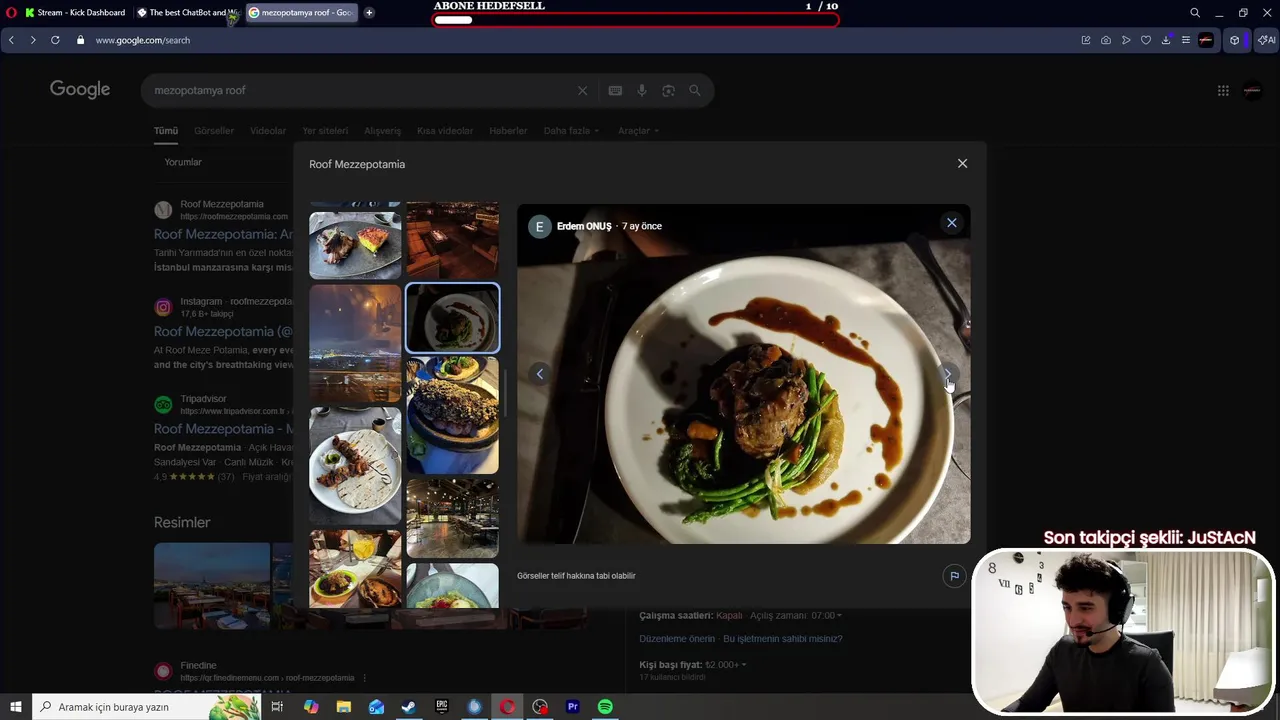
Task: Expand the Açılış zamanı hours dropdown
Action: pos(796,616)
